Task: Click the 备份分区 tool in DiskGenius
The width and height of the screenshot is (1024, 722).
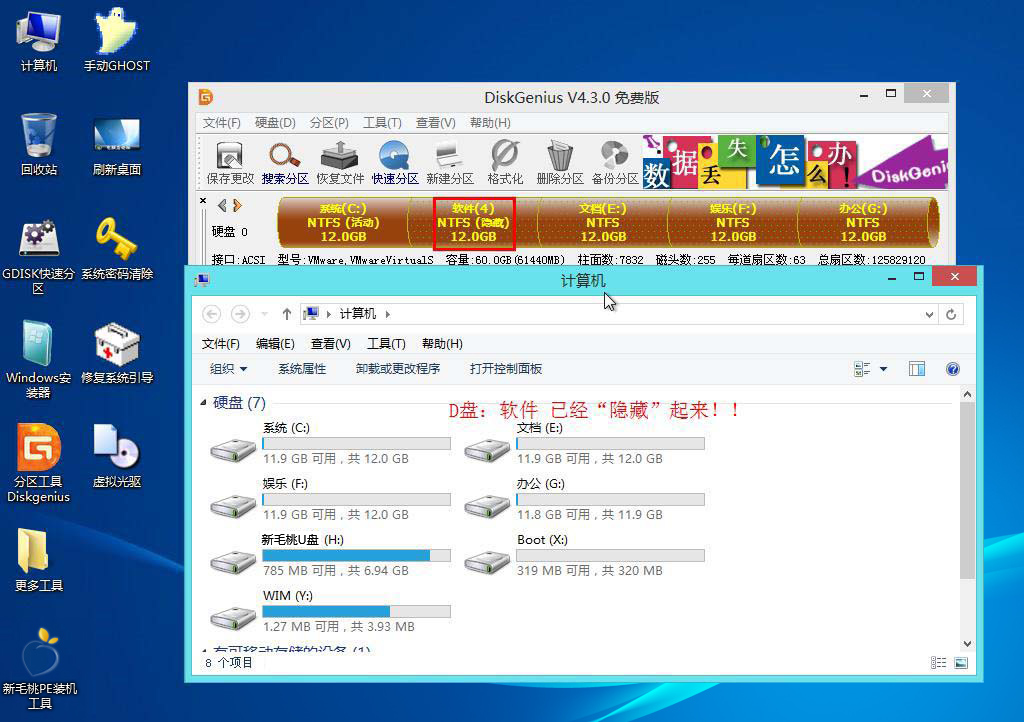Action: [615, 163]
